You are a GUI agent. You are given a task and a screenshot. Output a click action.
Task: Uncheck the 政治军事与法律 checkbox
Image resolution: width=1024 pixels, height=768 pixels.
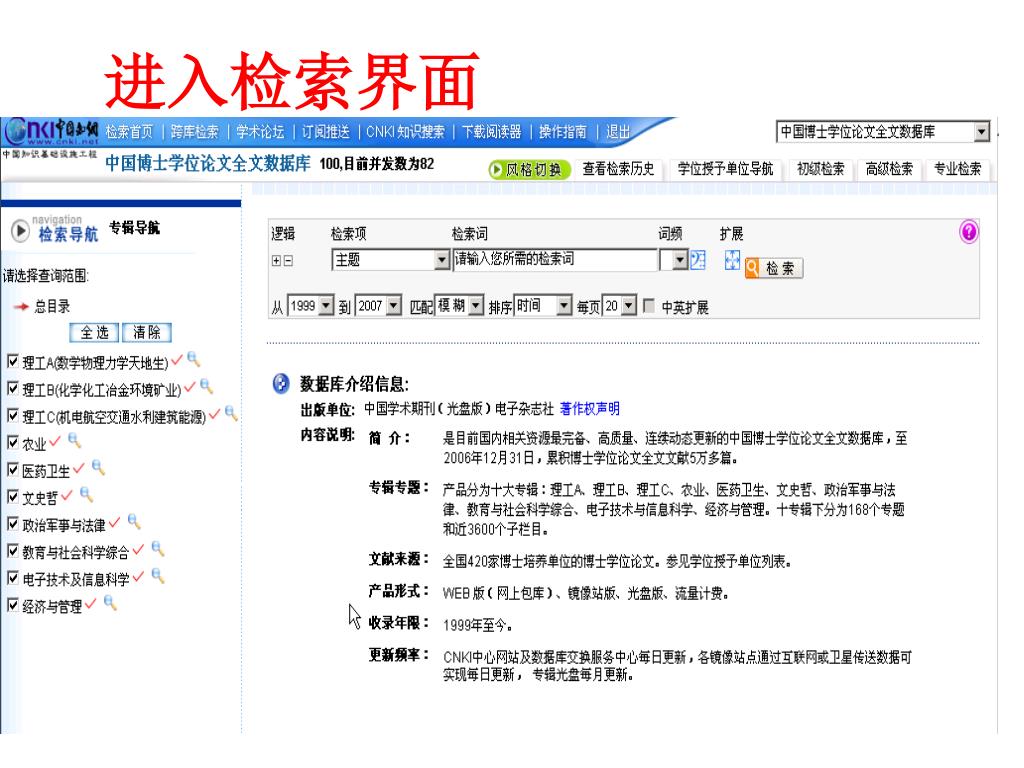(12, 523)
